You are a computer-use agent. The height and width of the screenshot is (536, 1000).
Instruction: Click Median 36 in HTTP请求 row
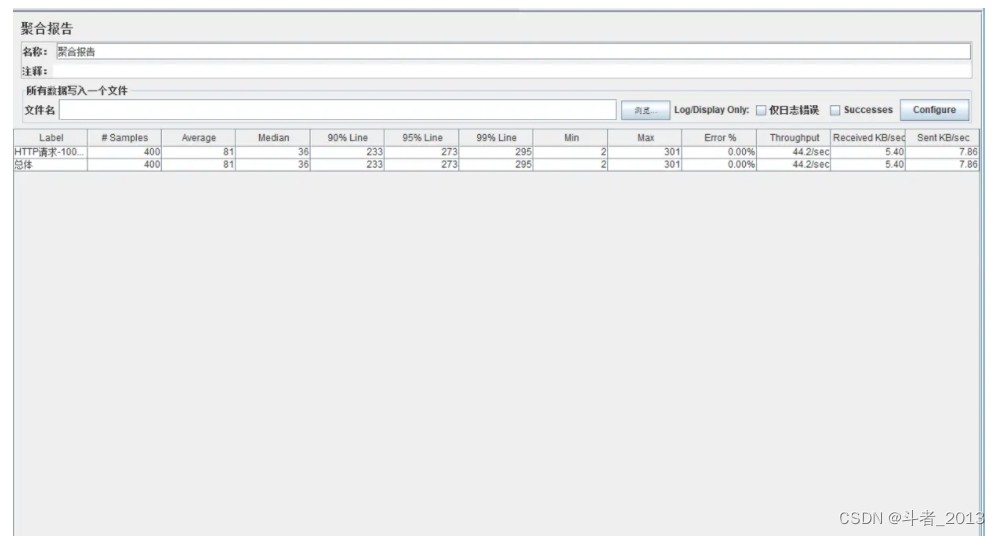(x=303, y=153)
